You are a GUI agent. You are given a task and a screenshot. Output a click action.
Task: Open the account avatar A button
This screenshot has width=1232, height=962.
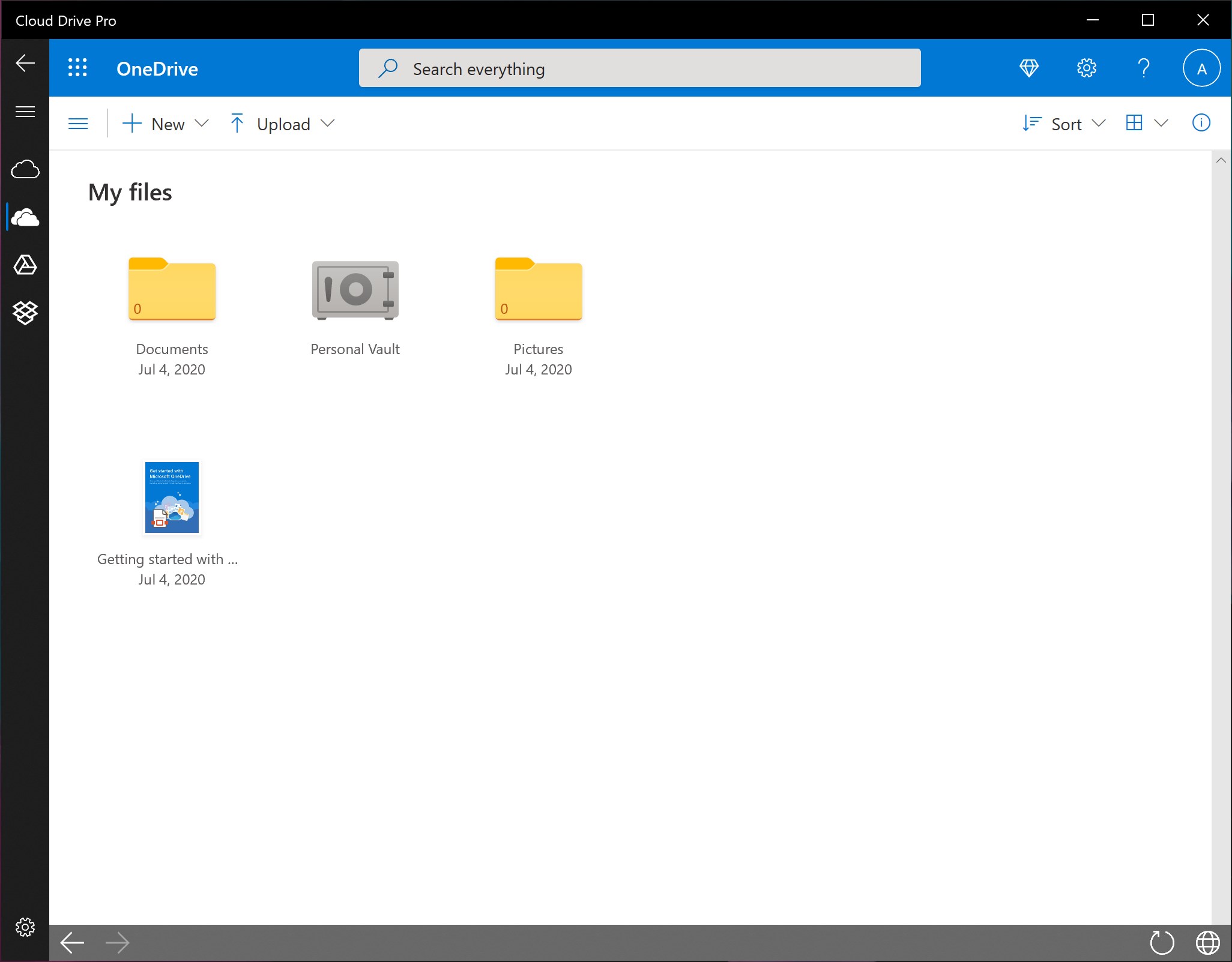point(1201,68)
